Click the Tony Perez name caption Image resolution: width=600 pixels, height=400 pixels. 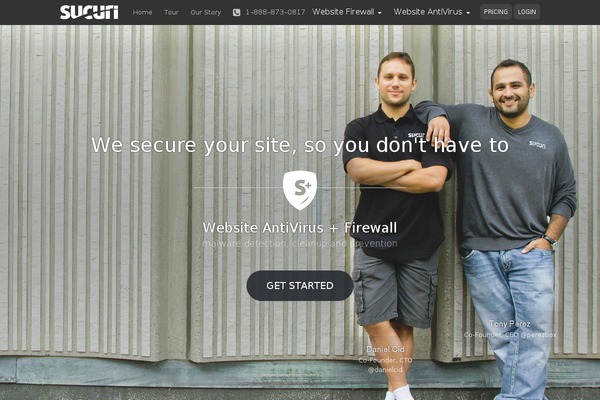click(x=510, y=324)
